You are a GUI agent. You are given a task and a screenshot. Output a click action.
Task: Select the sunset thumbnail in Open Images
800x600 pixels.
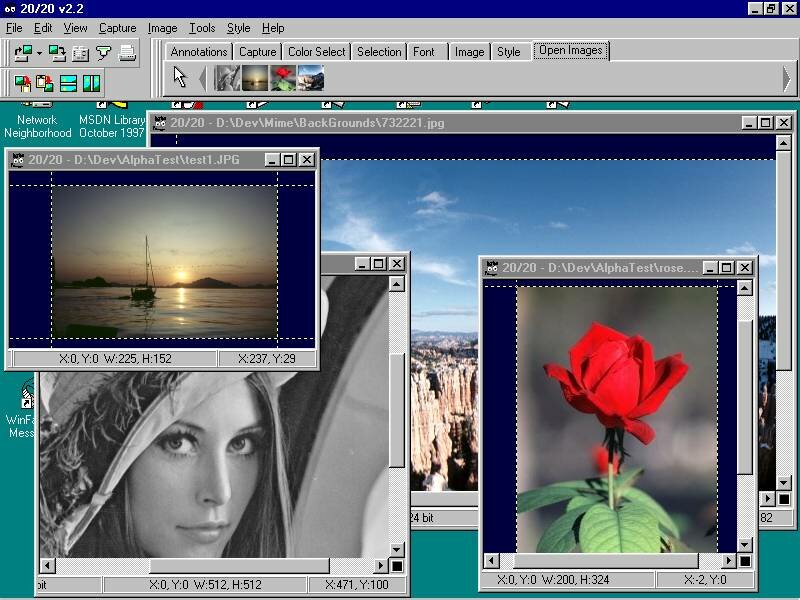pyautogui.click(x=255, y=78)
